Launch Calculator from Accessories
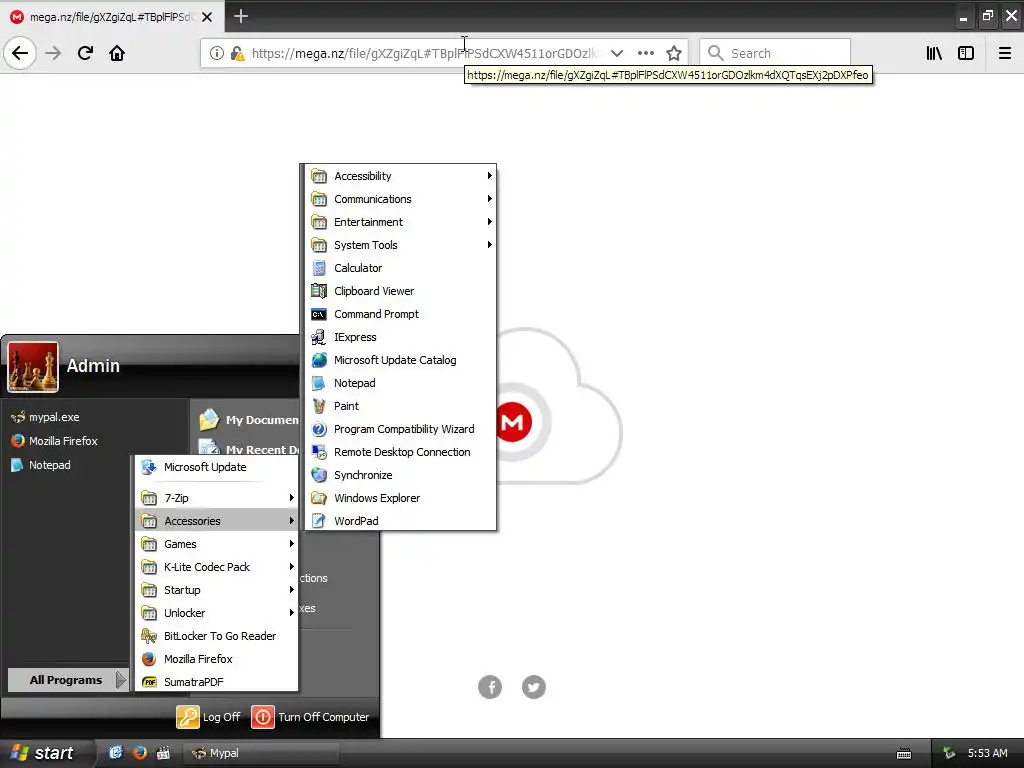This screenshot has height=768, width=1024. tap(400, 268)
